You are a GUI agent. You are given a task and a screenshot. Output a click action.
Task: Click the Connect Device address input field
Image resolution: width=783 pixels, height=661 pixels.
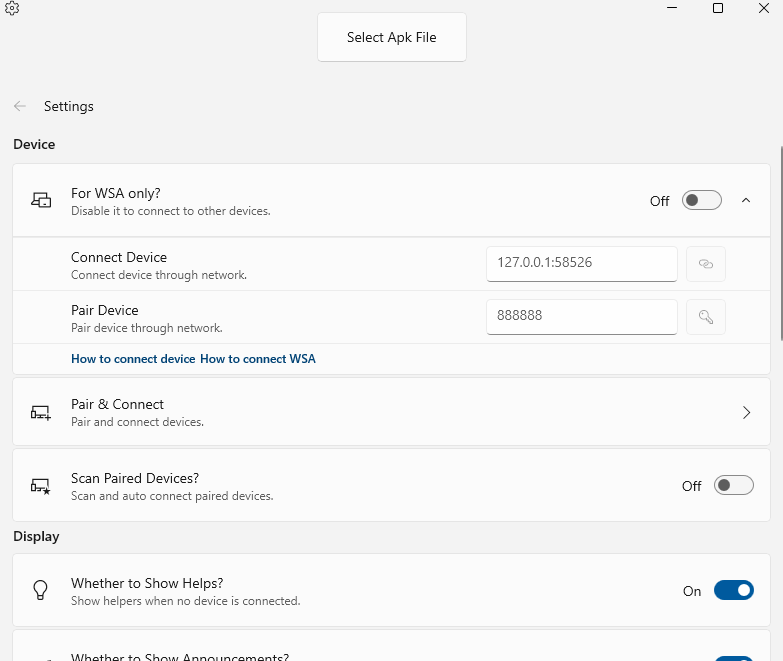pyautogui.click(x=581, y=264)
